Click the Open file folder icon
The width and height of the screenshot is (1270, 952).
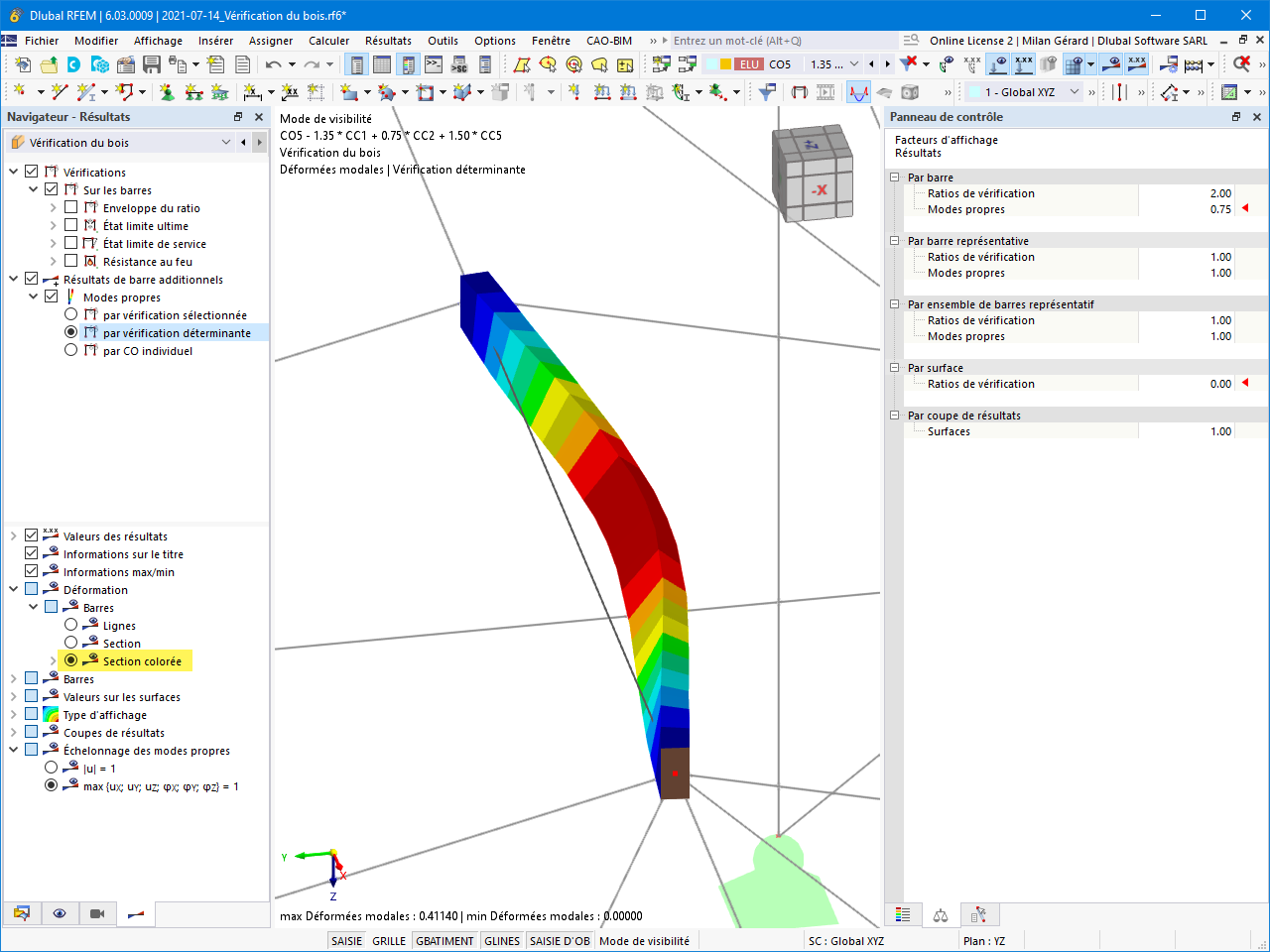(48, 64)
